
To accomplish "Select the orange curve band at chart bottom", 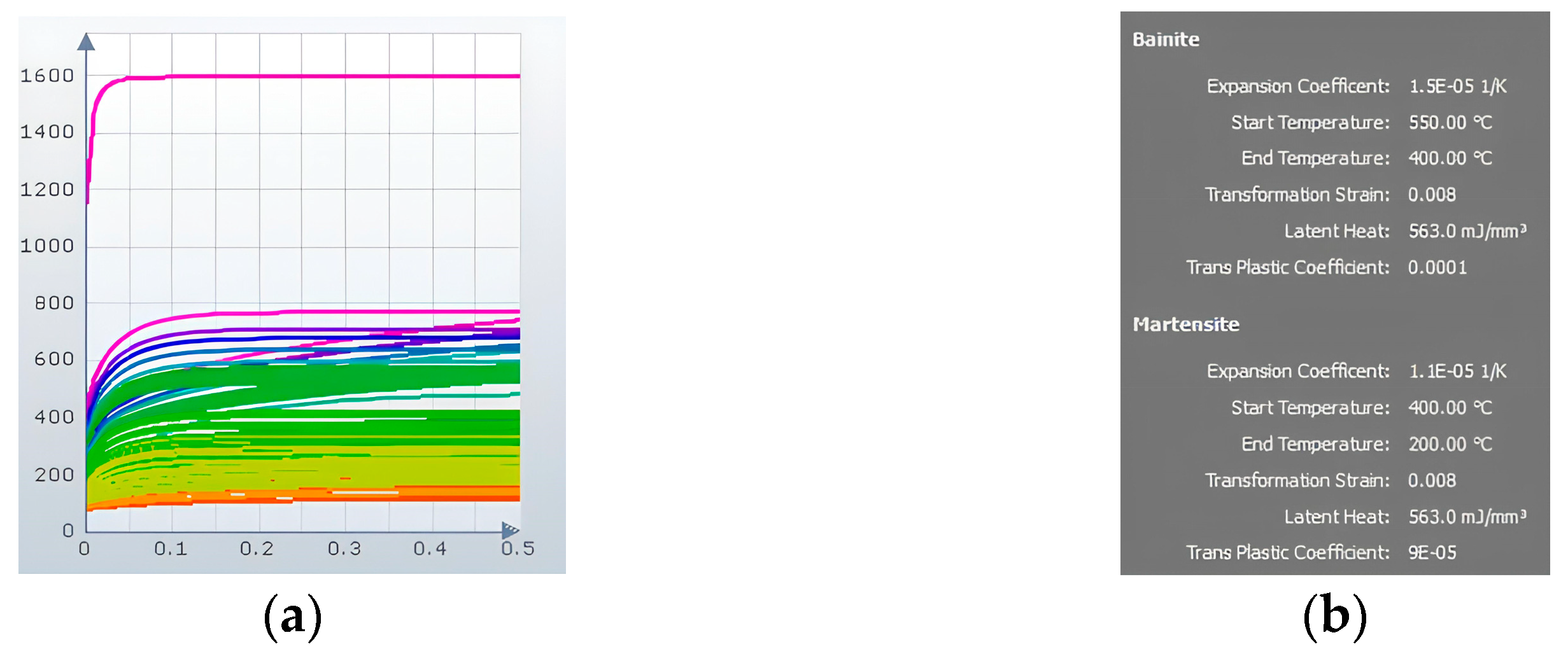I will pos(382,494).
